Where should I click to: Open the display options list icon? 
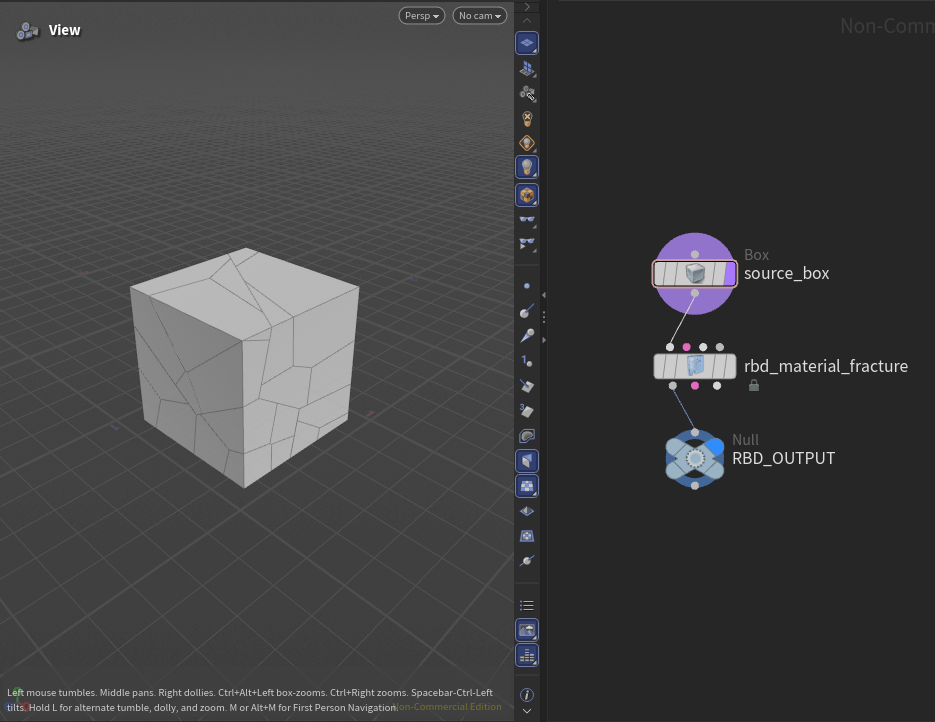(x=527, y=606)
